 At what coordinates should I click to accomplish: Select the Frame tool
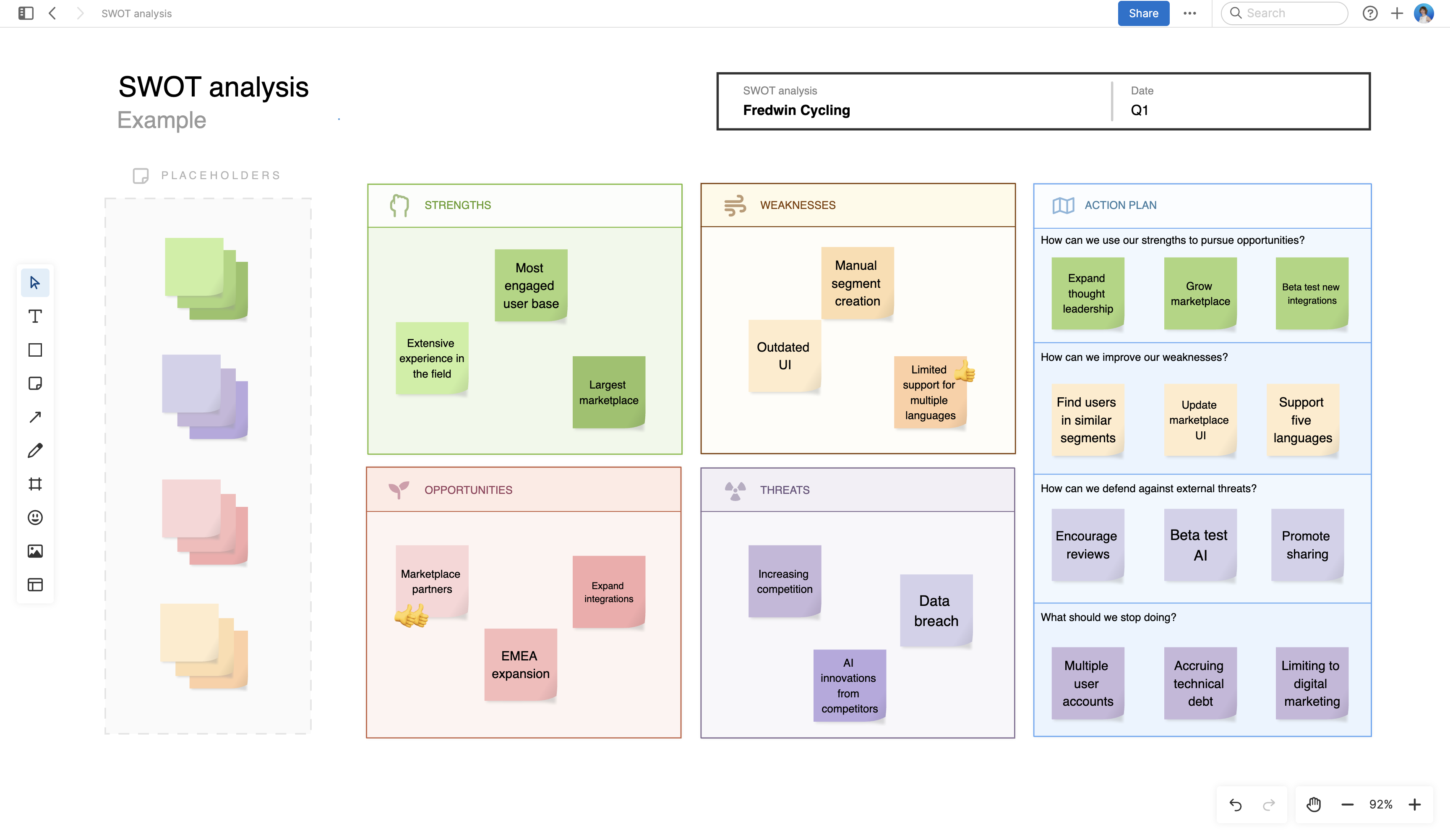[35, 483]
